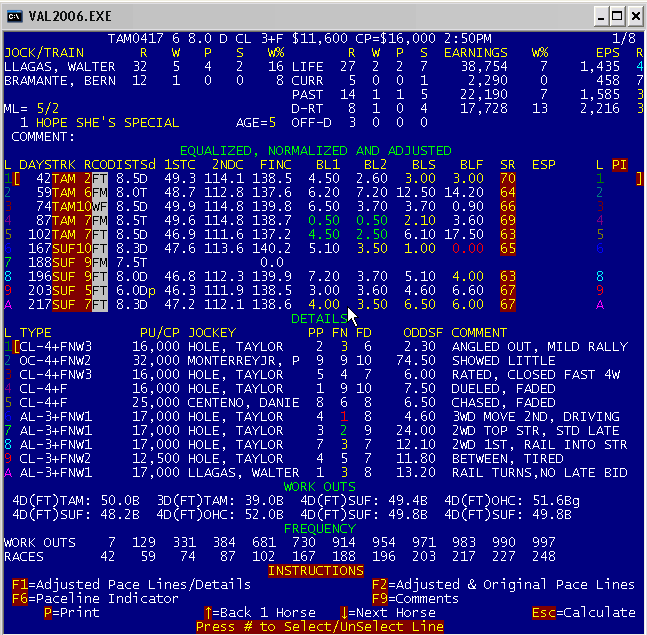Screen dimensions: 647x635
Task: Click comment SHOWED LITTLE
Action: coord(503,361)
